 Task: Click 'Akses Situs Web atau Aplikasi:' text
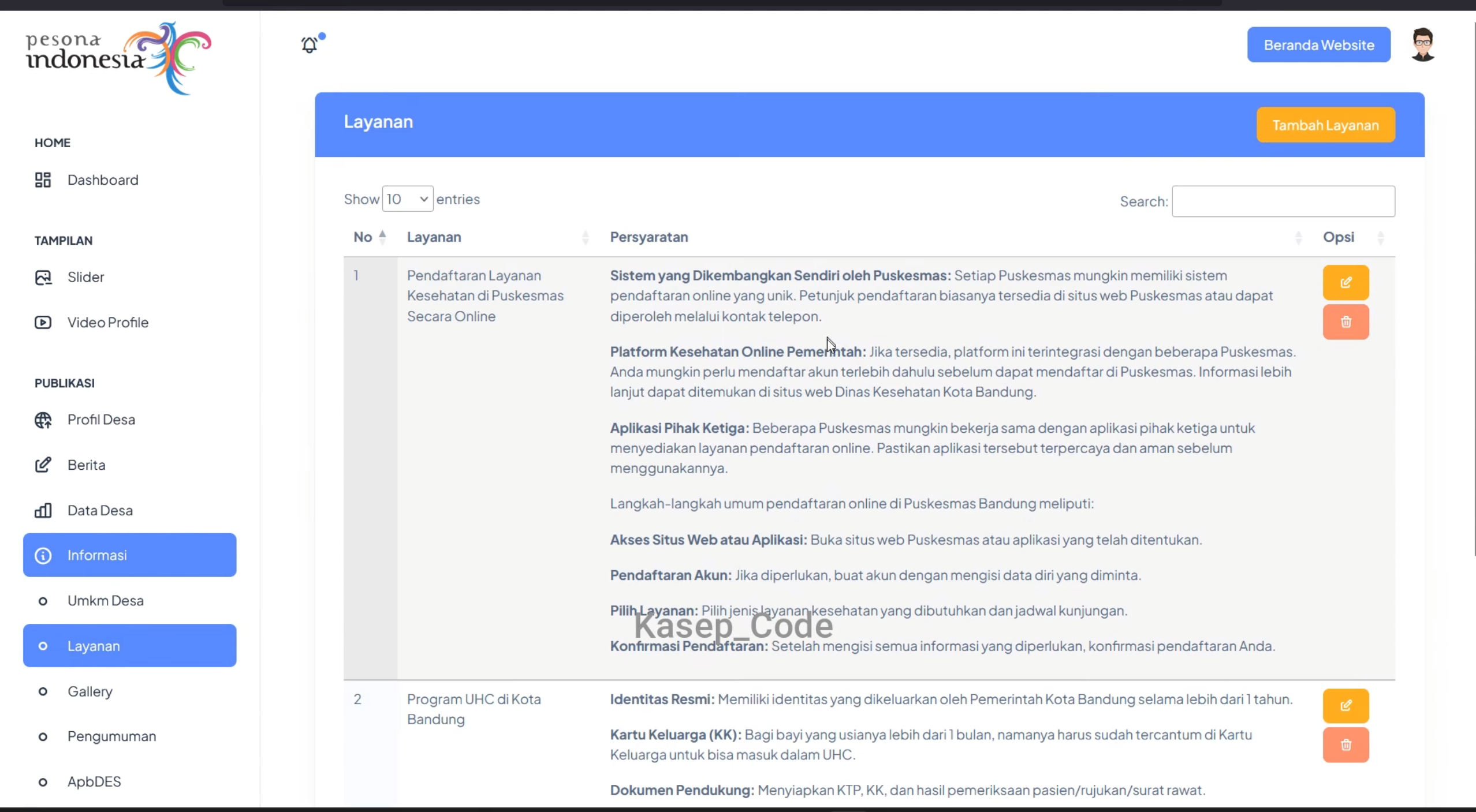point(709,540)
